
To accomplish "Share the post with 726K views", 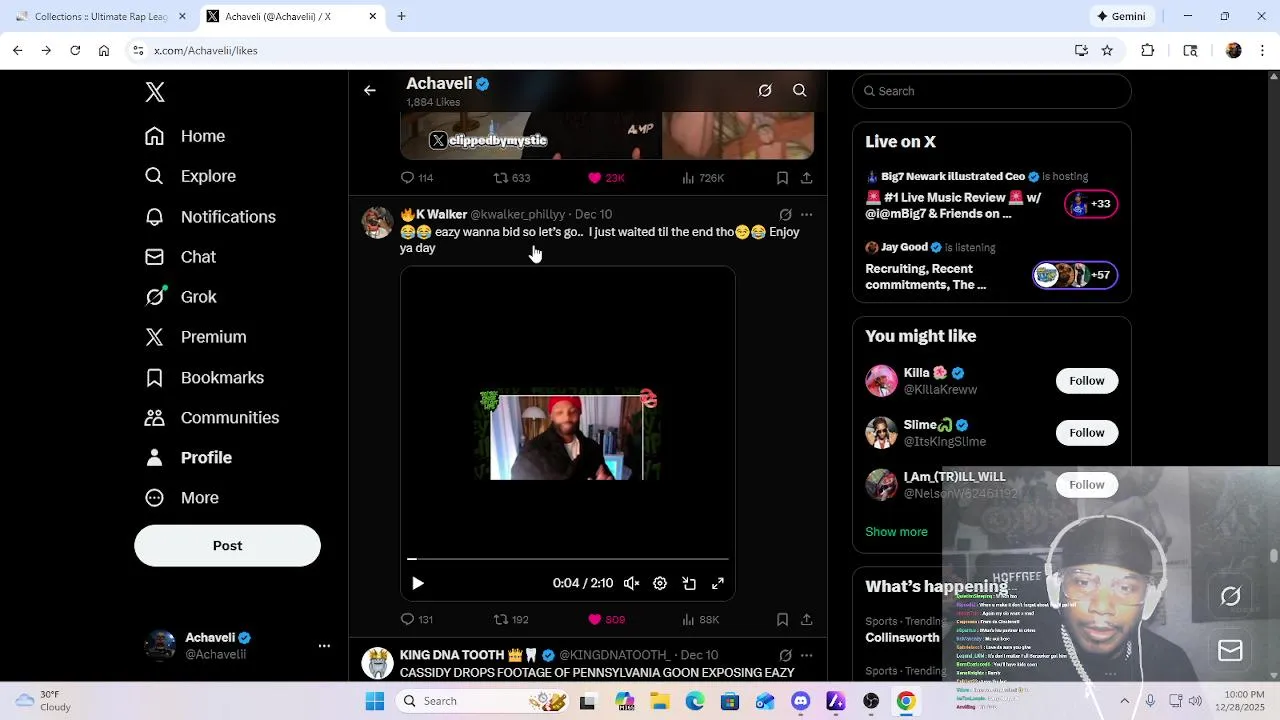I will tap(806, 178).
